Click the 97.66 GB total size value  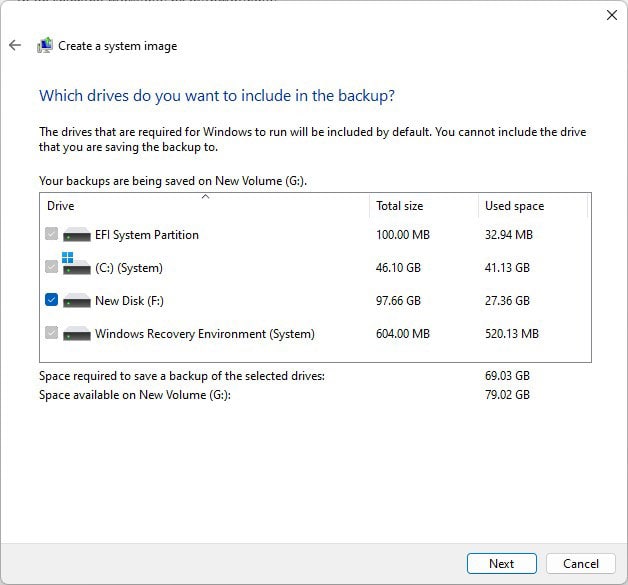pyautogui.click(x=398, y=301)
